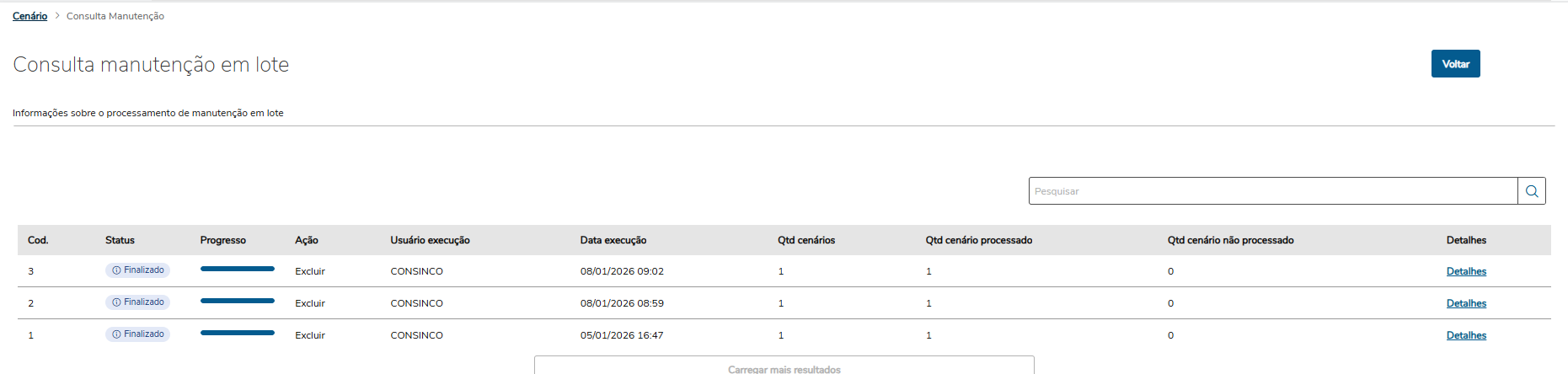Click the Usuário execução column header
This screenshot has width=1568, height=374.
(x=430, y=240)
